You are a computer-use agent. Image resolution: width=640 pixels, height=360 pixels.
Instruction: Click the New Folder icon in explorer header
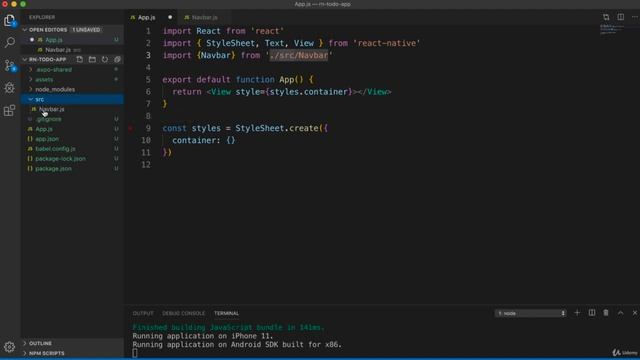92,60
